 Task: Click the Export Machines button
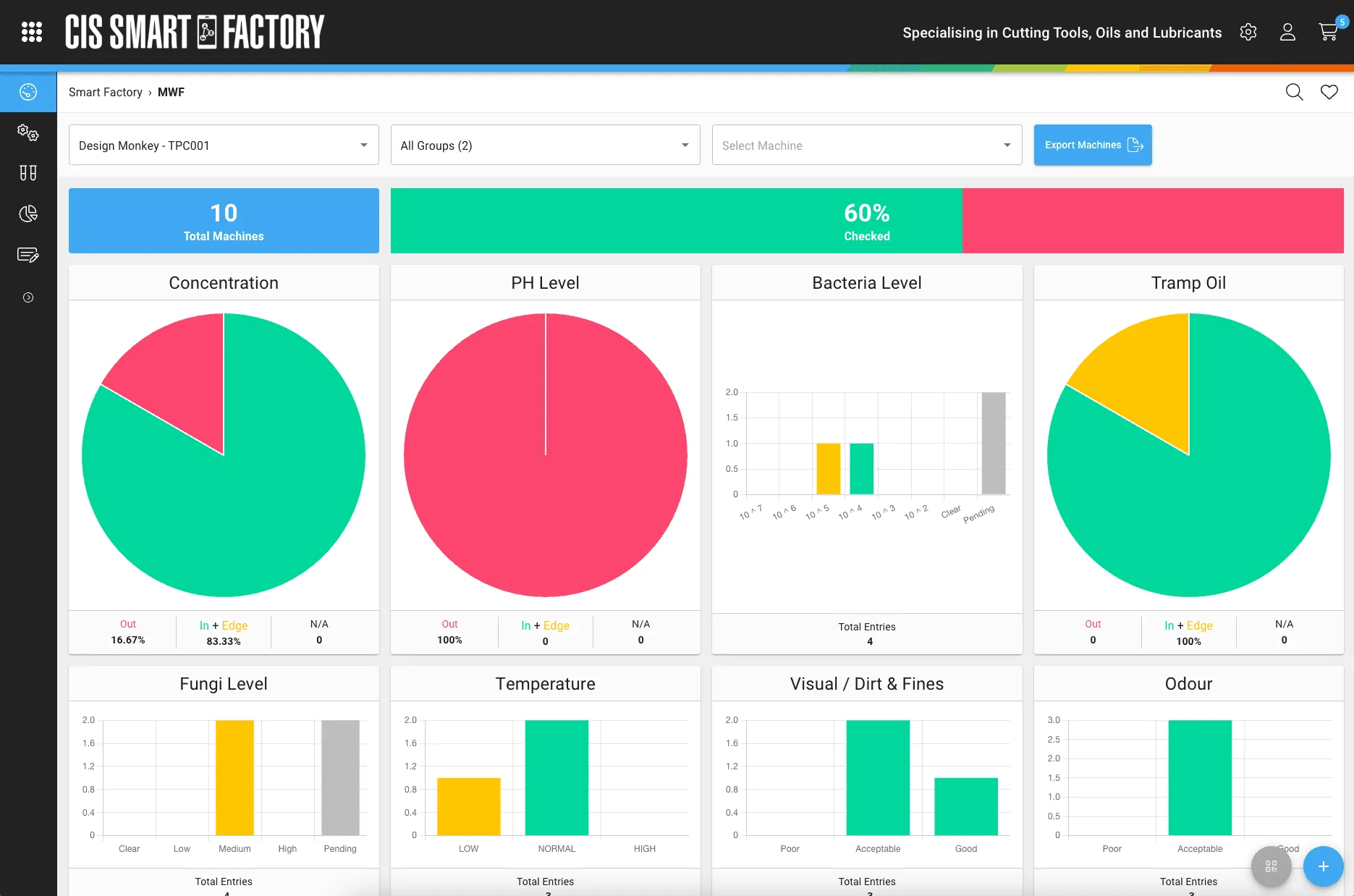[1093, 145]
